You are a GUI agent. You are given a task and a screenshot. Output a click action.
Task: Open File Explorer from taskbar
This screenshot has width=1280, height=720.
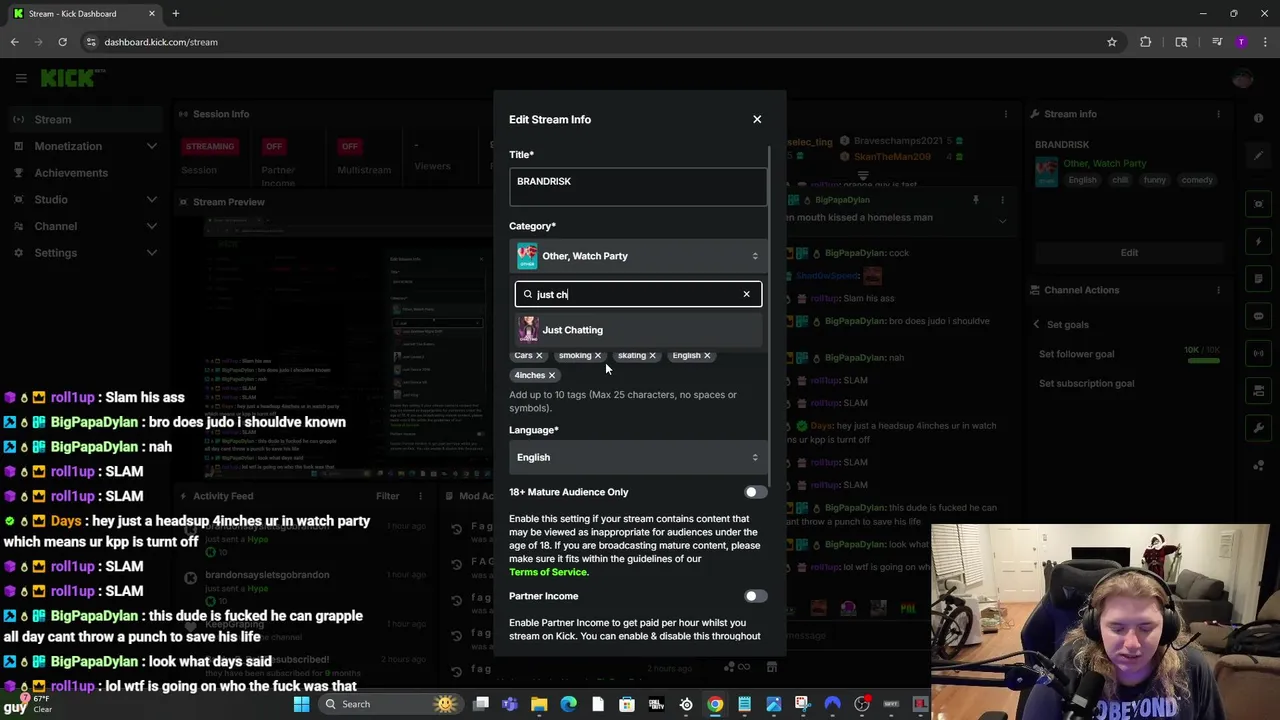539,704
